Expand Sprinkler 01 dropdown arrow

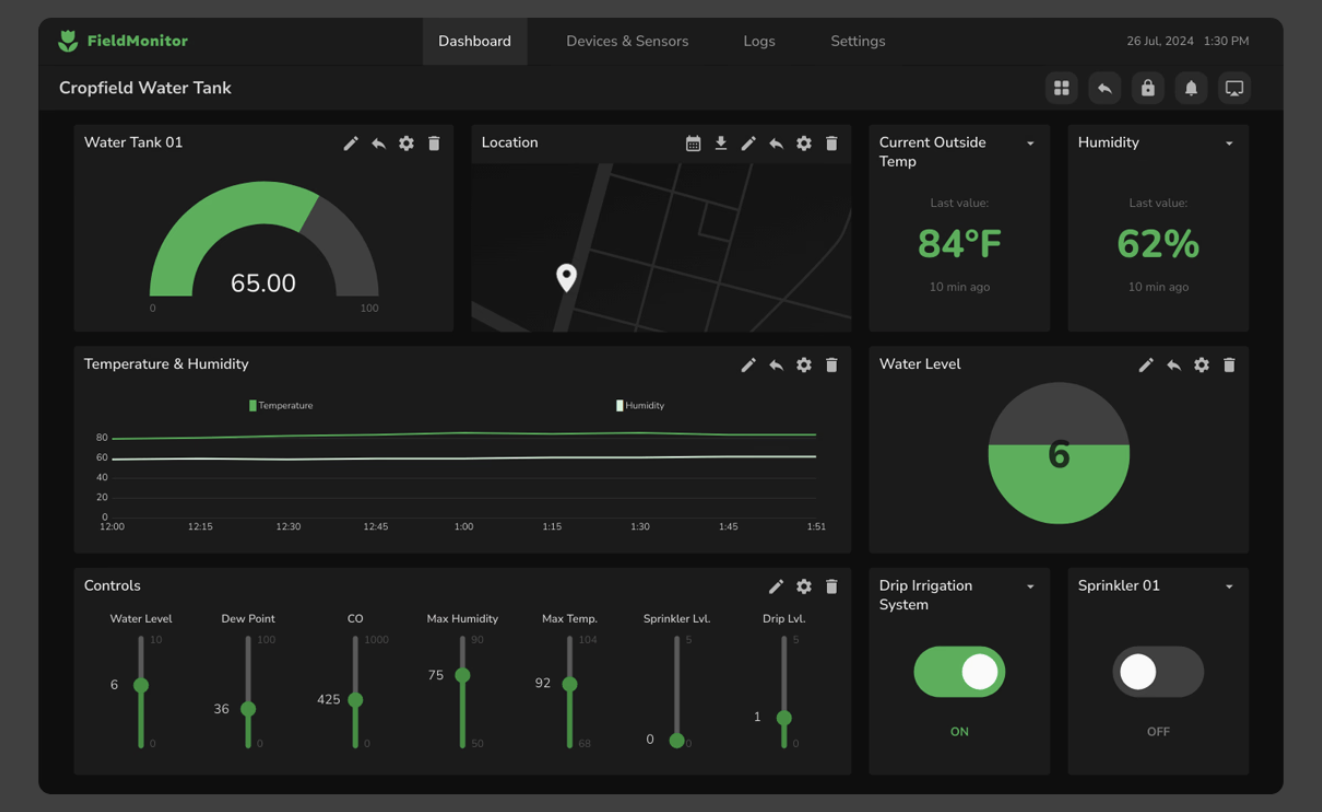(1229, 587)
